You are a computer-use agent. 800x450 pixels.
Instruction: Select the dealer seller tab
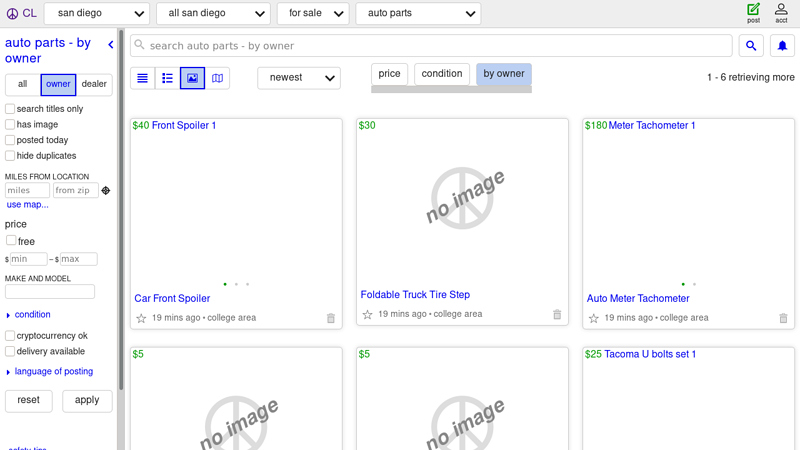click(94, 84)
